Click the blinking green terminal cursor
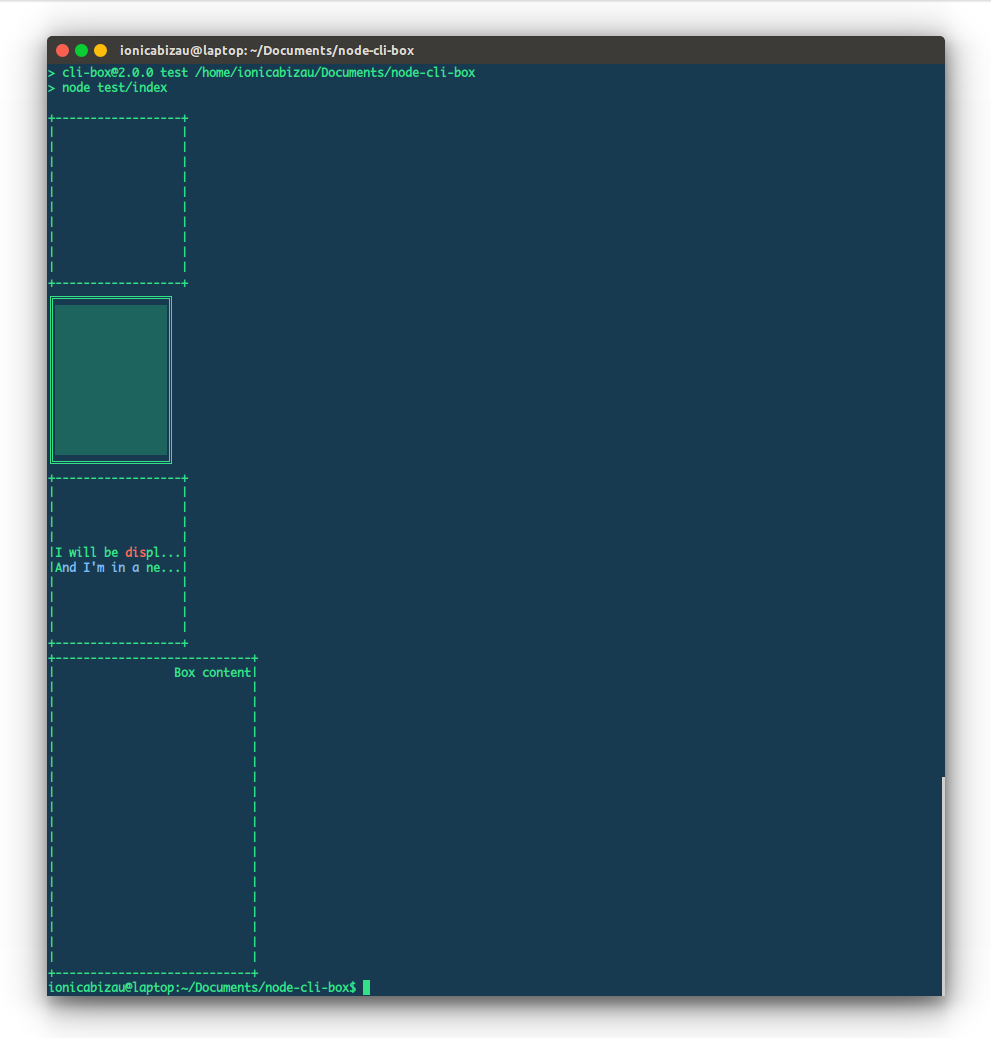Viewport: 991px width, 1038px height. pyautogui.click(x=368, y=987)
